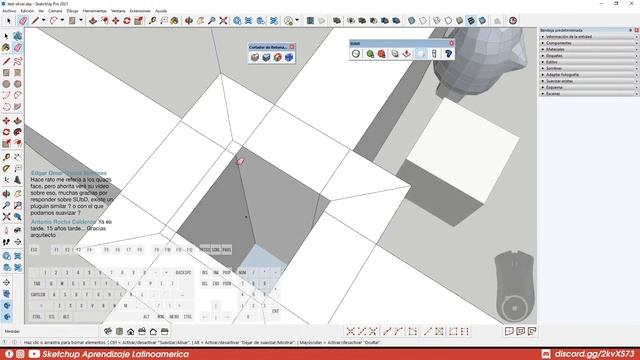Click red remove icon in SUbD toolbar

tap(381, 54)
